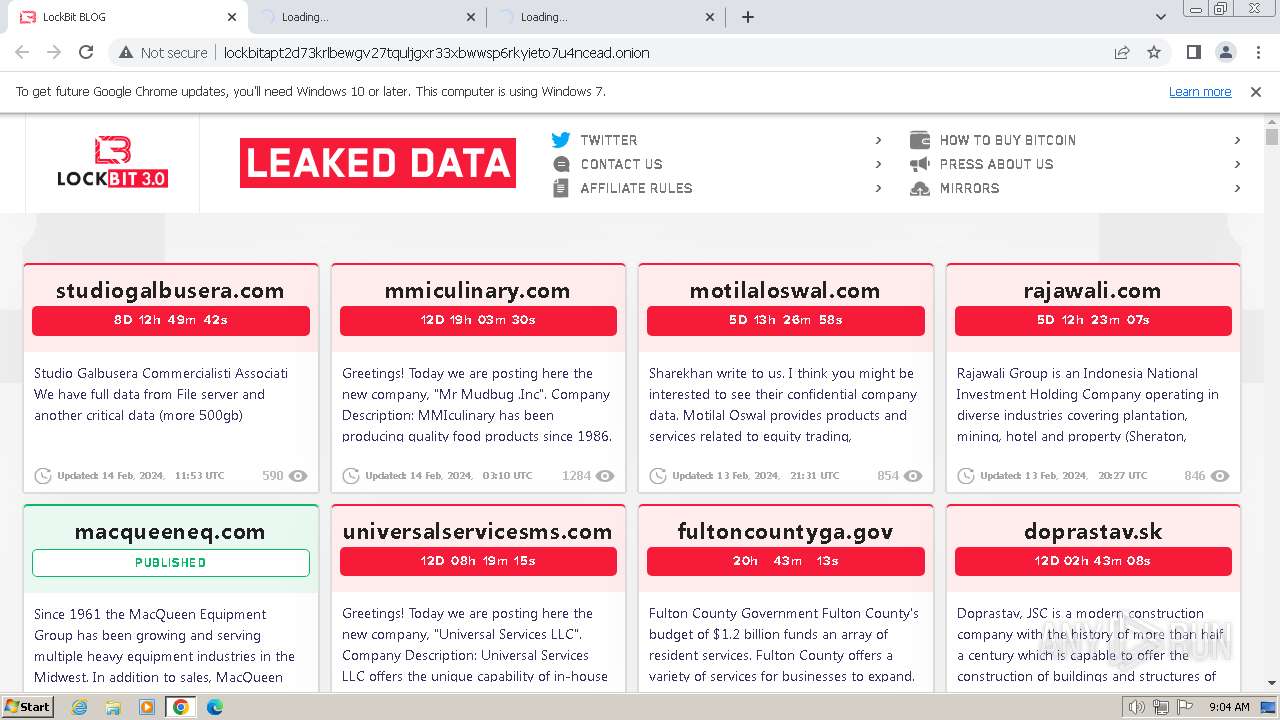Open the CONTACT US link

621,164
